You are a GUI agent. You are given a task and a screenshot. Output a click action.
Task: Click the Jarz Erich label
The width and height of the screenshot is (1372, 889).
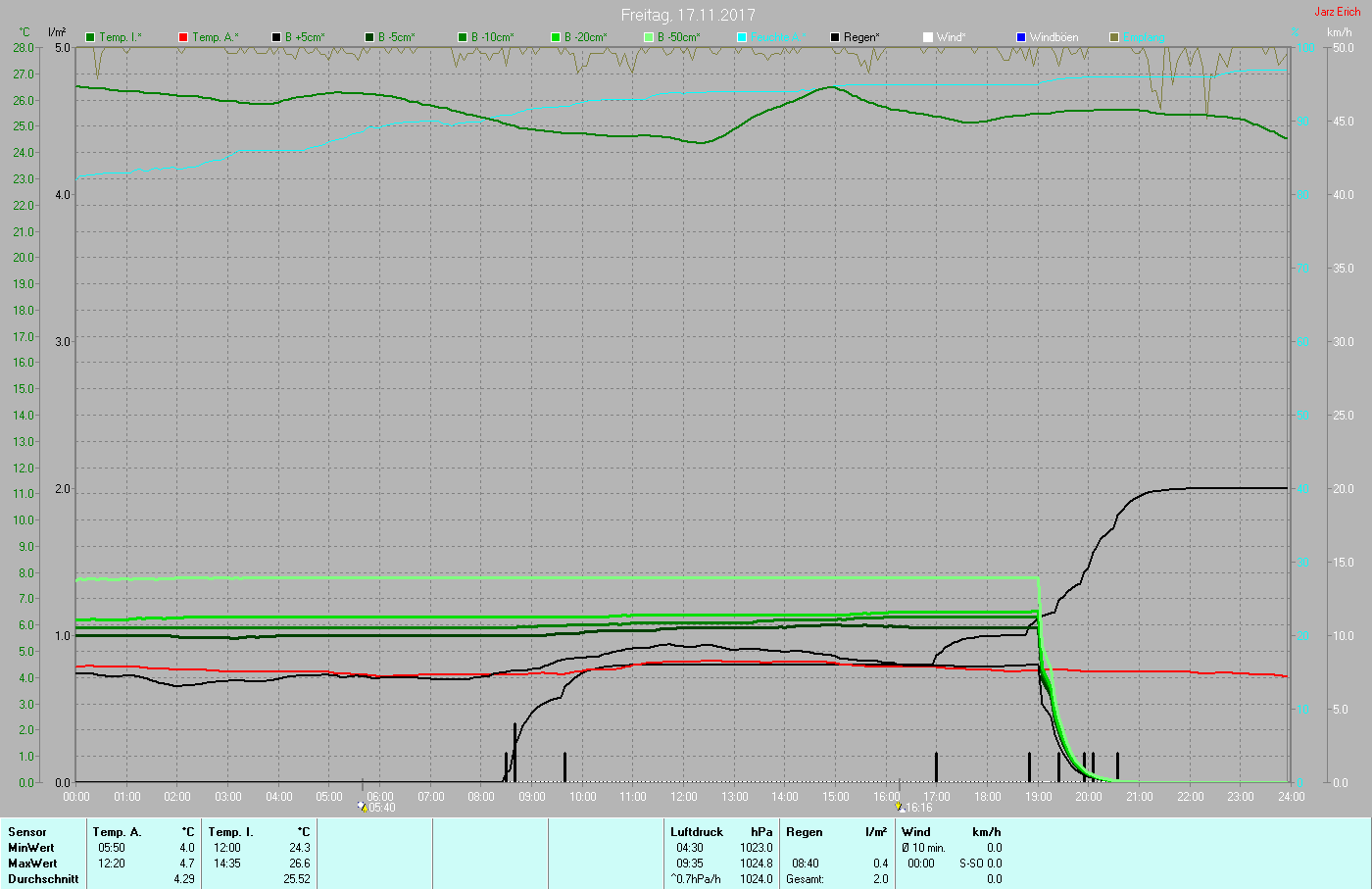(1337, 12)
